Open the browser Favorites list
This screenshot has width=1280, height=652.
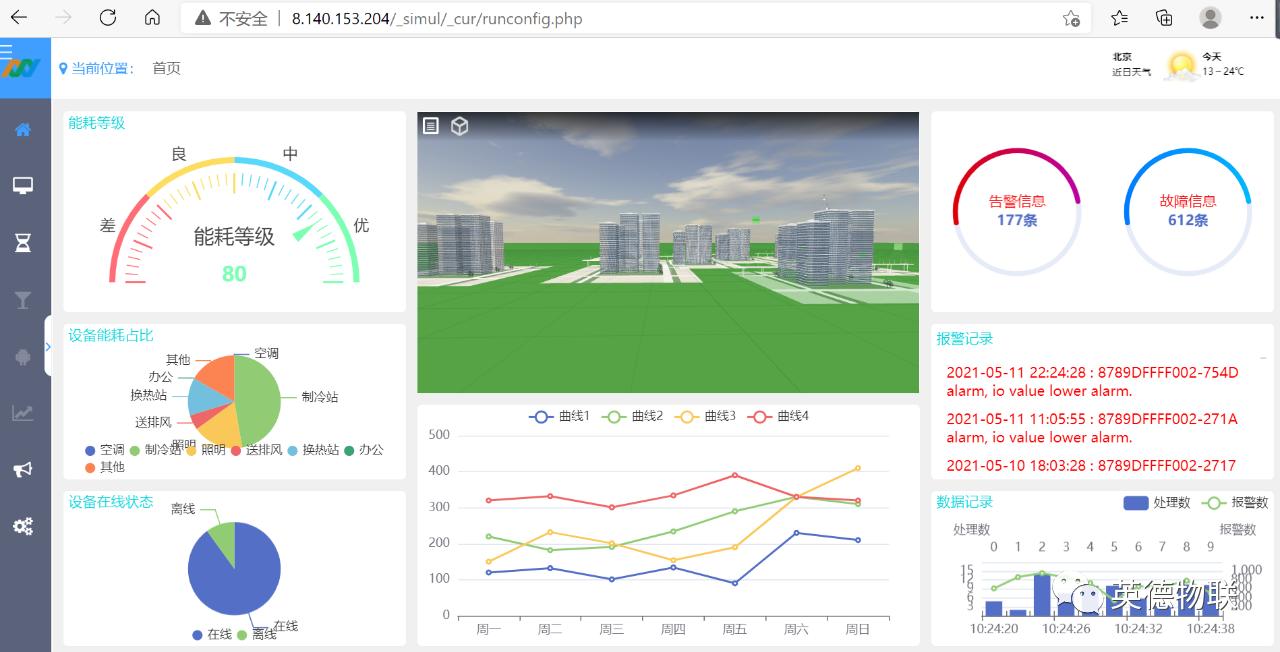pyautogui.click(x=1119, y=18)
